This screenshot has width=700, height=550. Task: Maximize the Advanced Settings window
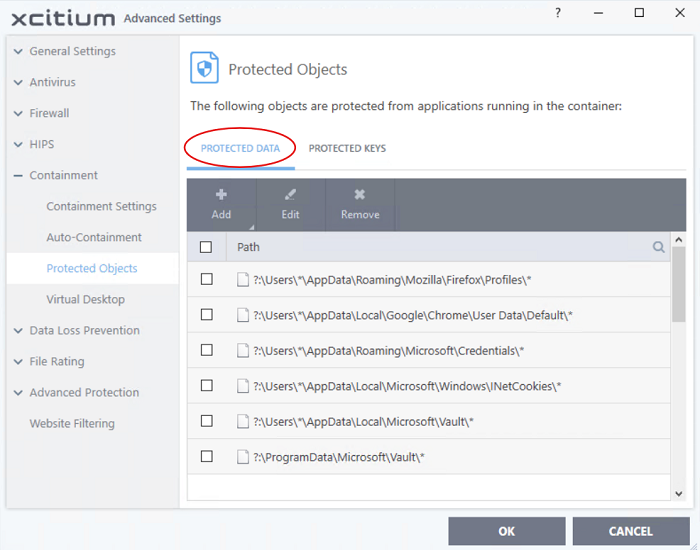[639, 12]
